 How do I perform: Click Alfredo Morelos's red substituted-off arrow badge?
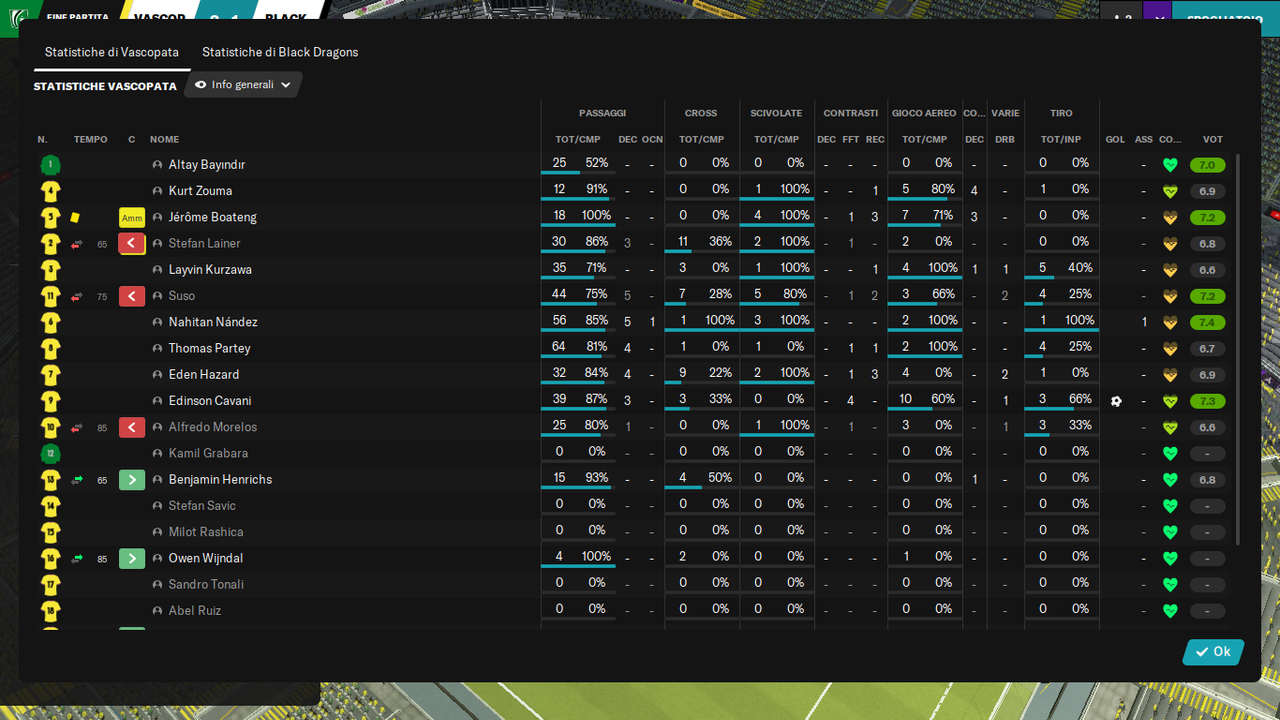pyautogui.click(x=132, y=427)
